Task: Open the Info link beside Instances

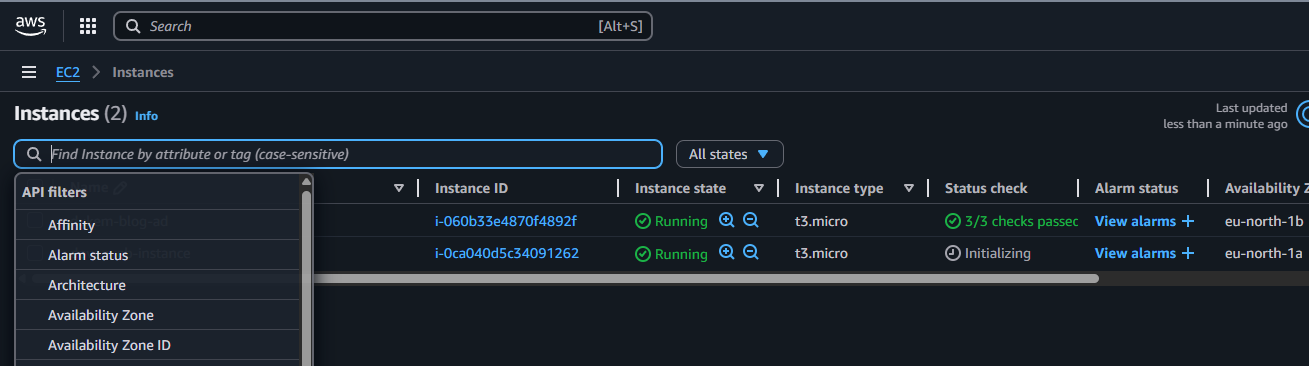Action: pyautogui.click(x=146, y=116)
